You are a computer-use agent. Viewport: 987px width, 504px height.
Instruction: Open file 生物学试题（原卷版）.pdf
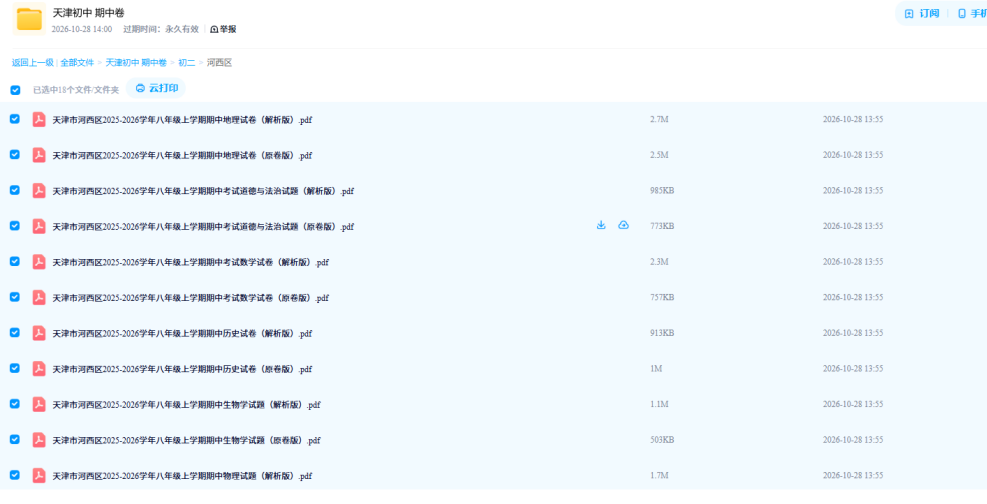(x=187, y=440)
